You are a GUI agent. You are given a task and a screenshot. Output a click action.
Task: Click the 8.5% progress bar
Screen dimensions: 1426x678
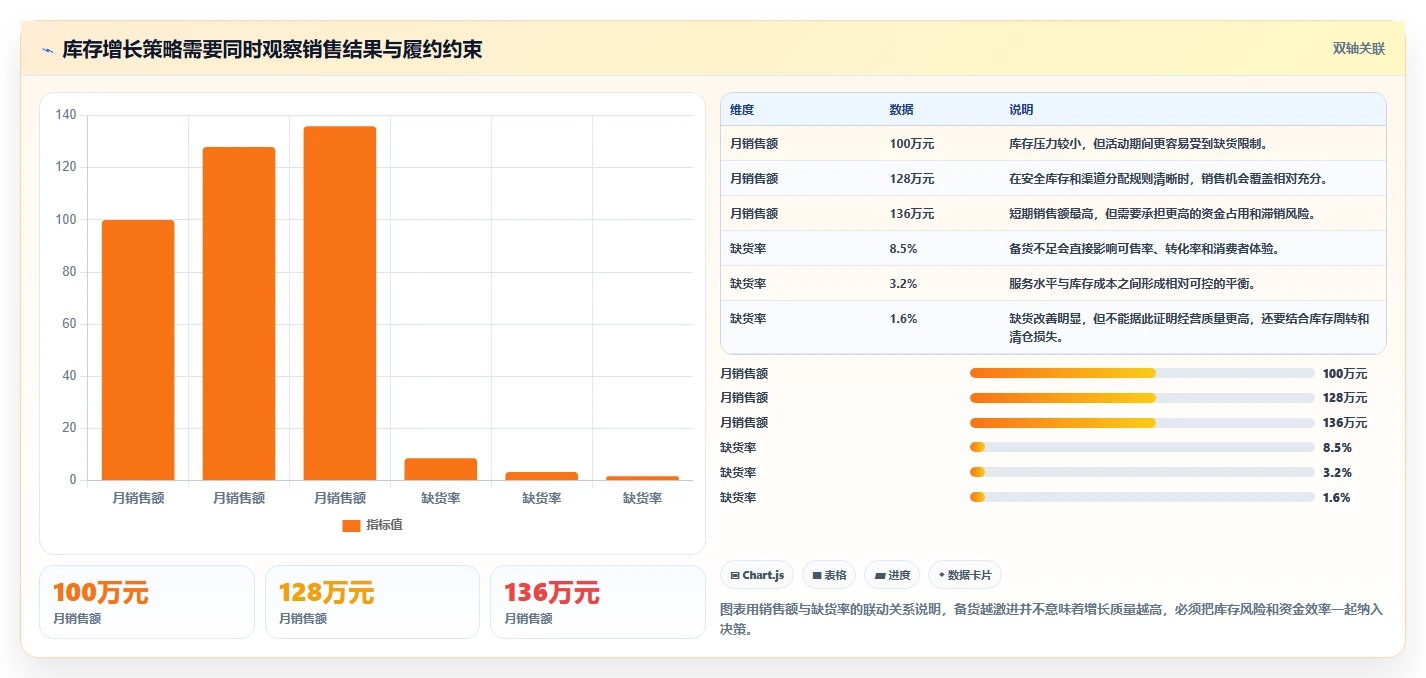[x=1142, y=448]
